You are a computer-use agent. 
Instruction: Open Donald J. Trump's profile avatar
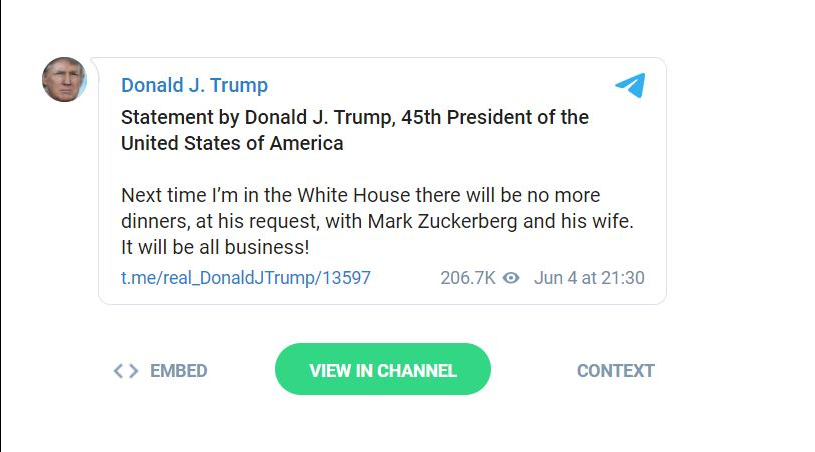tap(64, 79)
